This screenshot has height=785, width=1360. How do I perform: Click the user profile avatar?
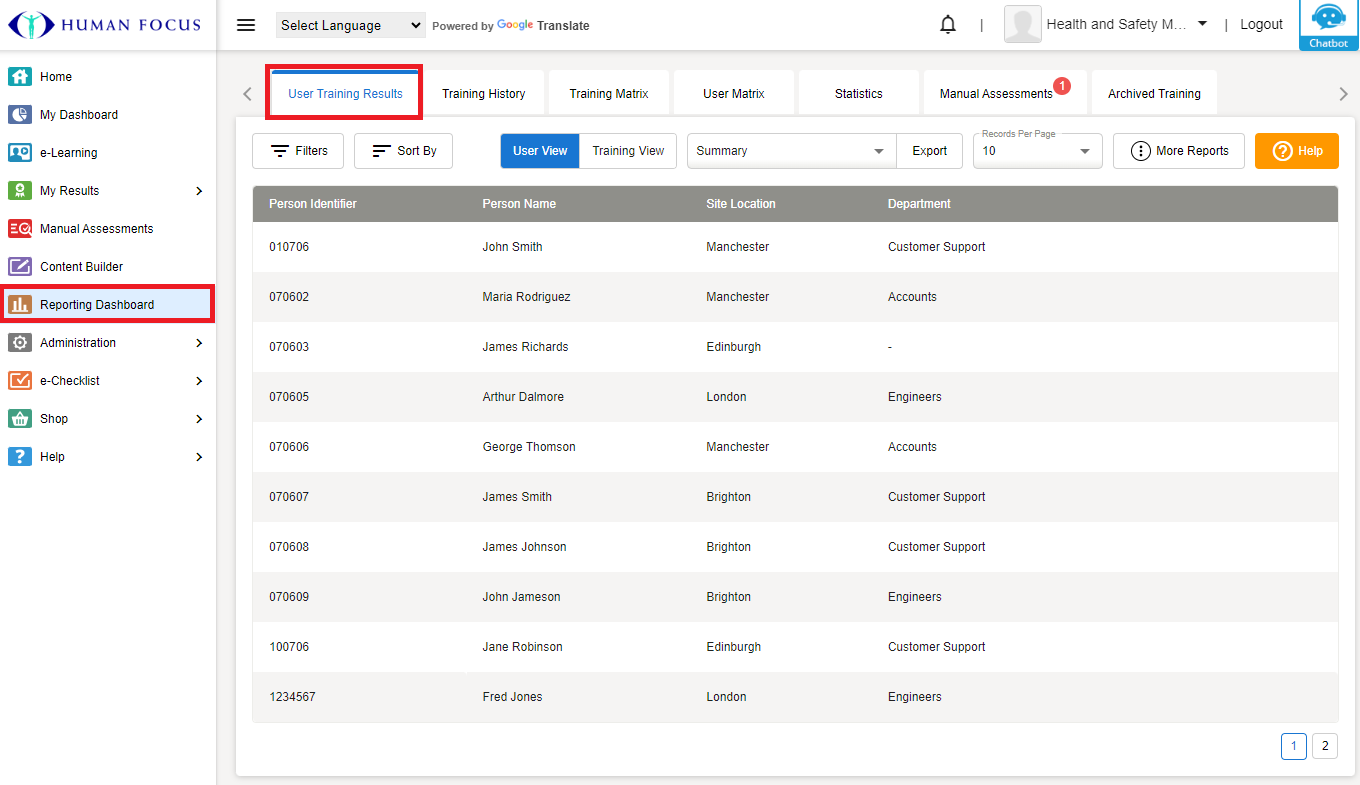tap(1022, 25)
